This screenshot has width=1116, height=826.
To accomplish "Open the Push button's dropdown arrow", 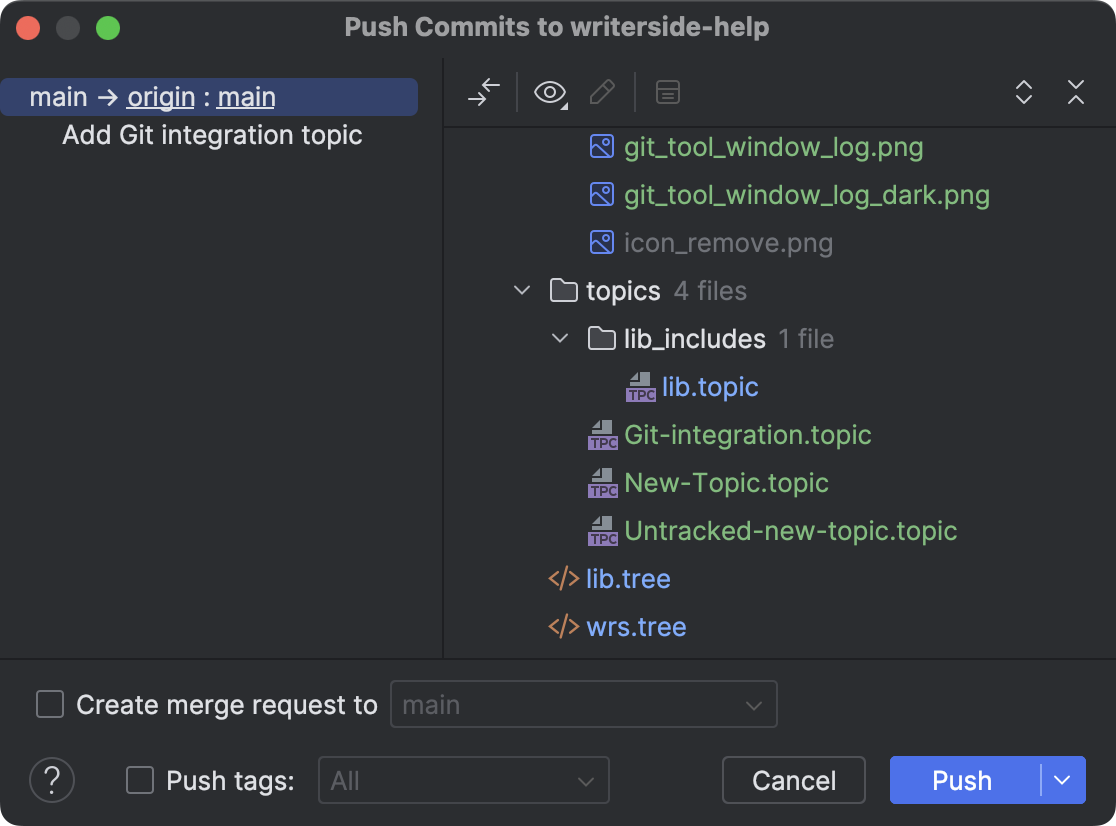I will point(1063,780).
